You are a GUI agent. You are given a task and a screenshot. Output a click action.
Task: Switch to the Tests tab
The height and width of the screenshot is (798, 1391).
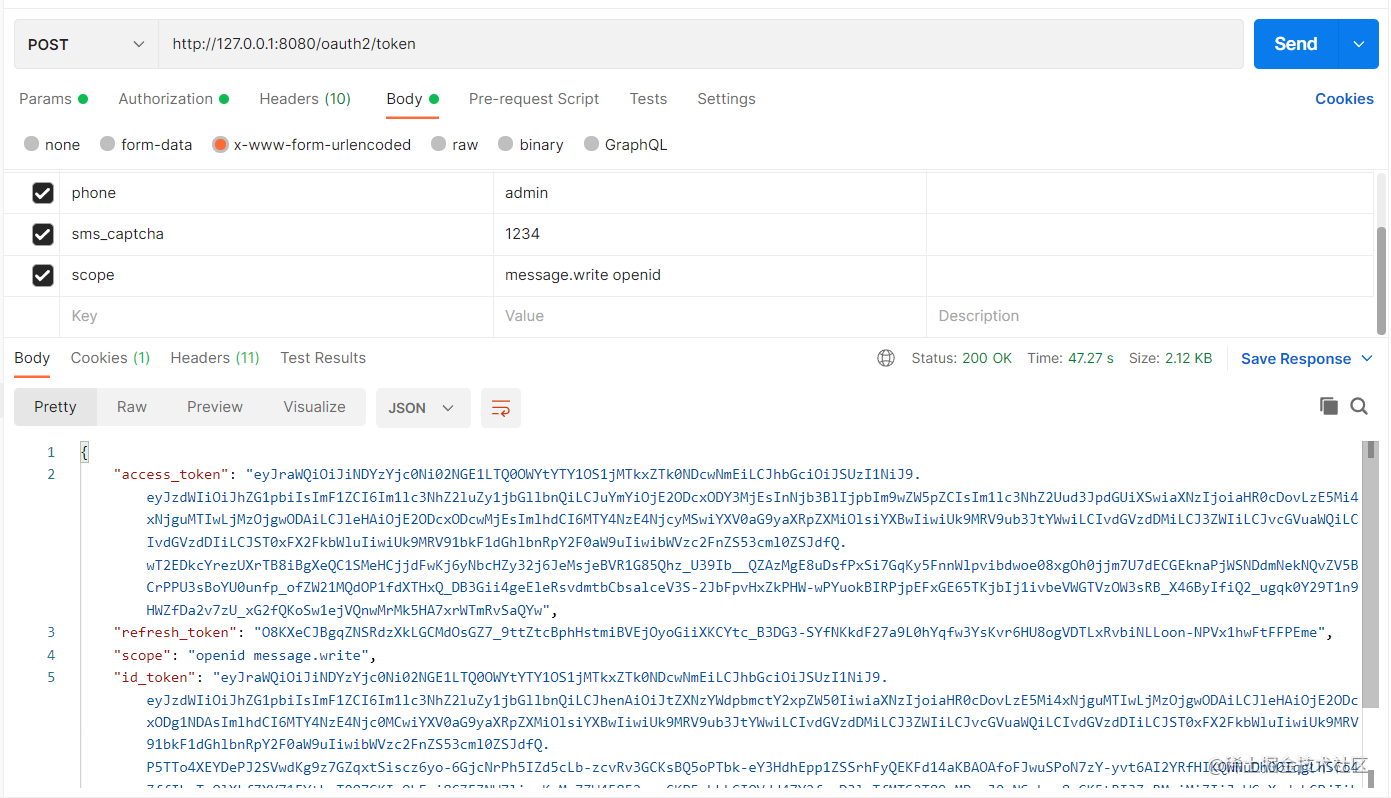point(648,98)
